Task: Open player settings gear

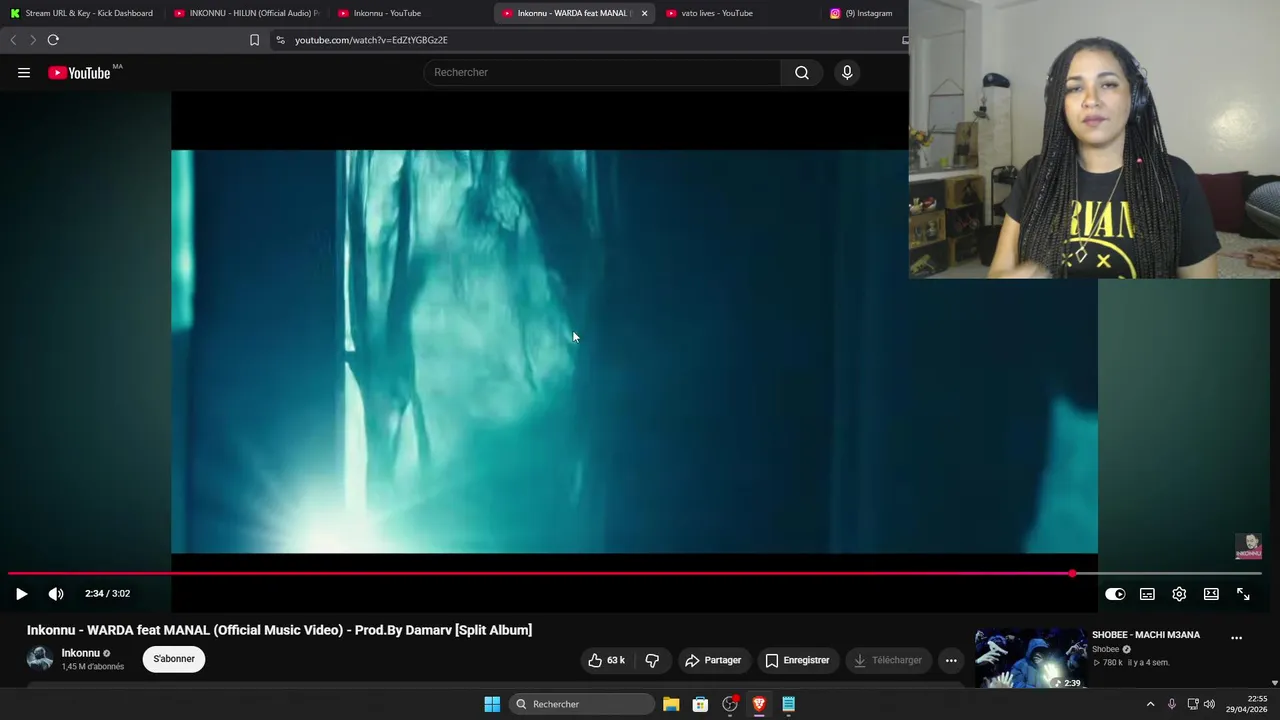Action: tap(1179, 594)
